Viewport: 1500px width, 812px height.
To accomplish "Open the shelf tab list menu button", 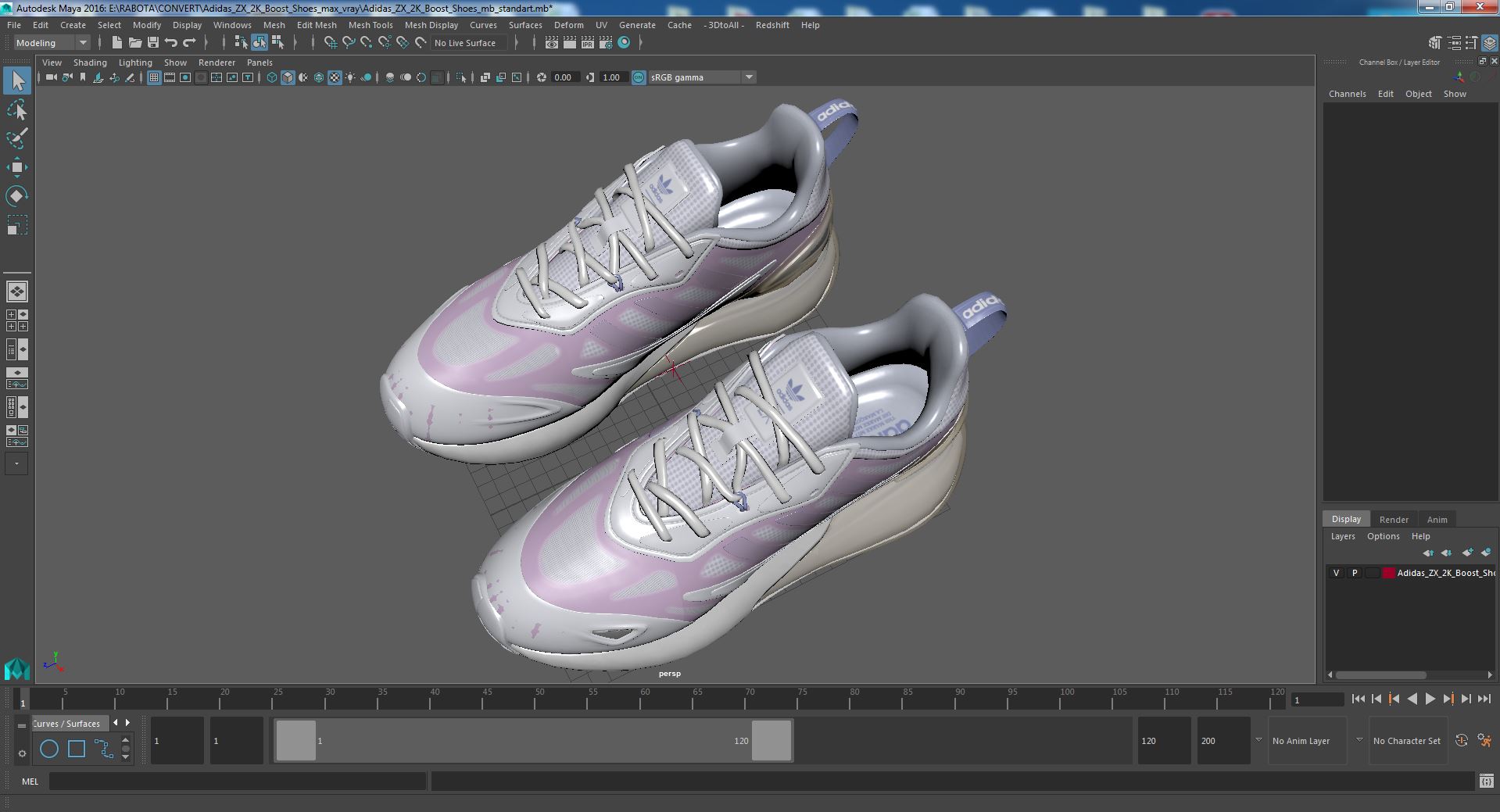I will [22, 725].
